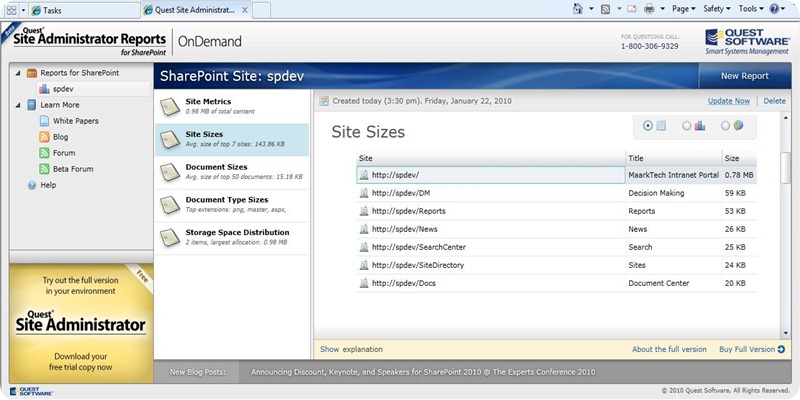Click the Blog RSS feed icon
This screenshot has width=800, height=400.
(x=44, y=137)
